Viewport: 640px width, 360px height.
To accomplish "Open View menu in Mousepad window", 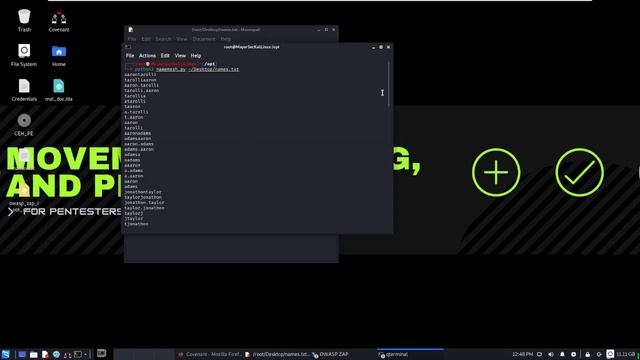I will pos(182,39).
